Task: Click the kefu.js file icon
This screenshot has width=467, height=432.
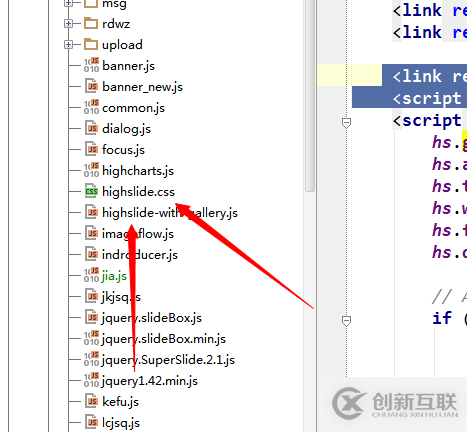Action: 91,401
